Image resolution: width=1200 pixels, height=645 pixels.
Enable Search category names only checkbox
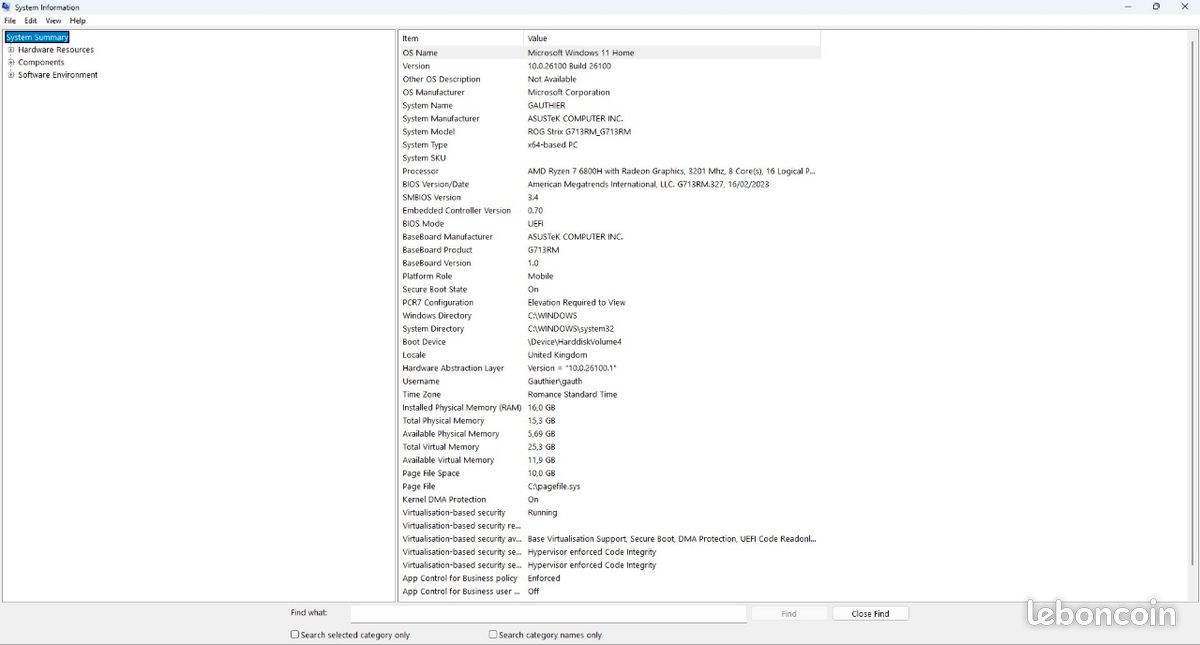pos(493,634)
